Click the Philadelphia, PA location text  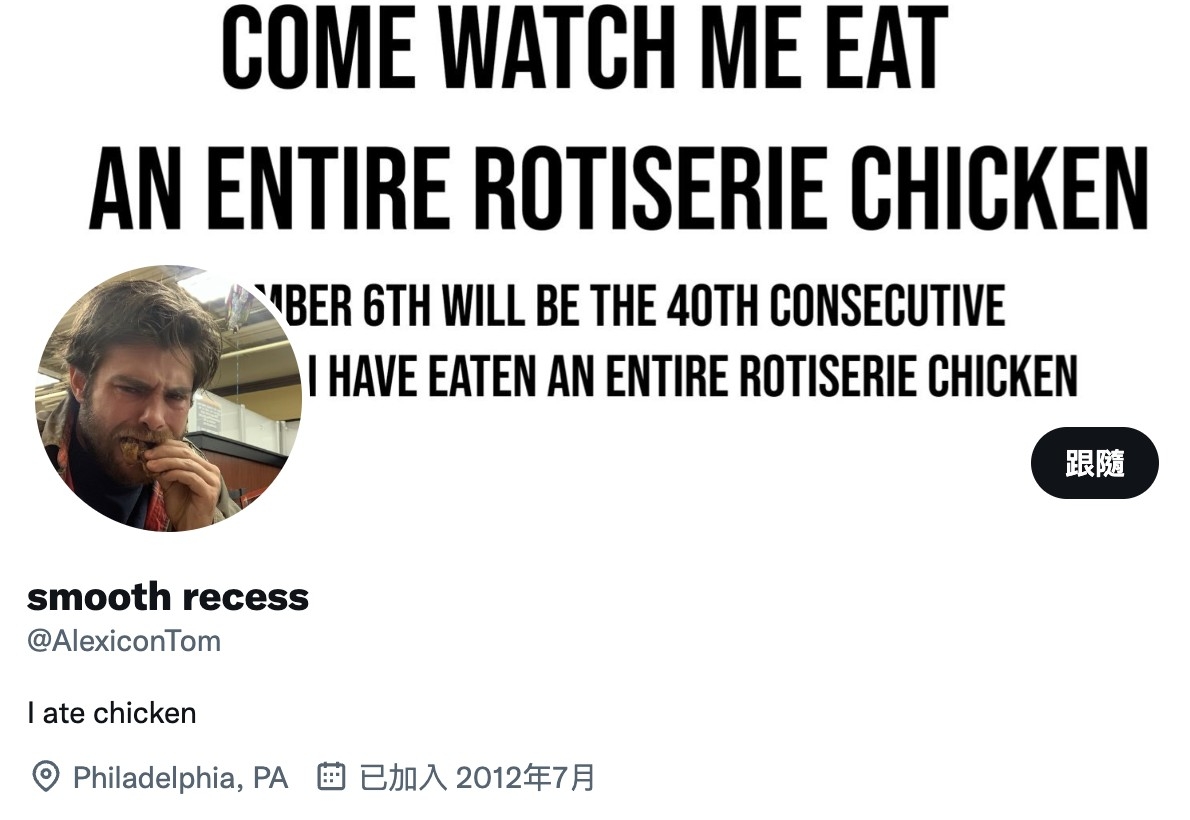[x=180, y=777]
